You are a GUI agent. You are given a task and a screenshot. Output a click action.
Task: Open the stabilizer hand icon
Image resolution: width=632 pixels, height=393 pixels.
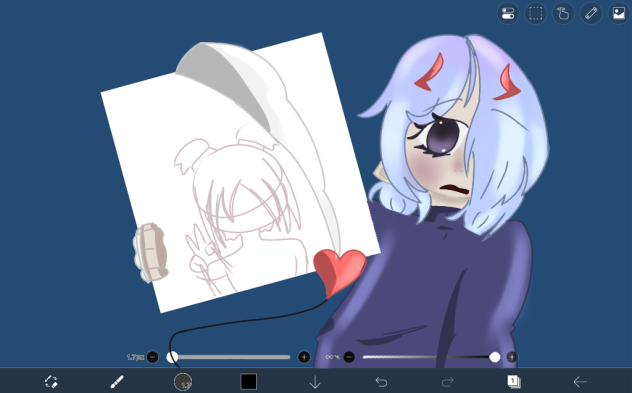(563, 13)
